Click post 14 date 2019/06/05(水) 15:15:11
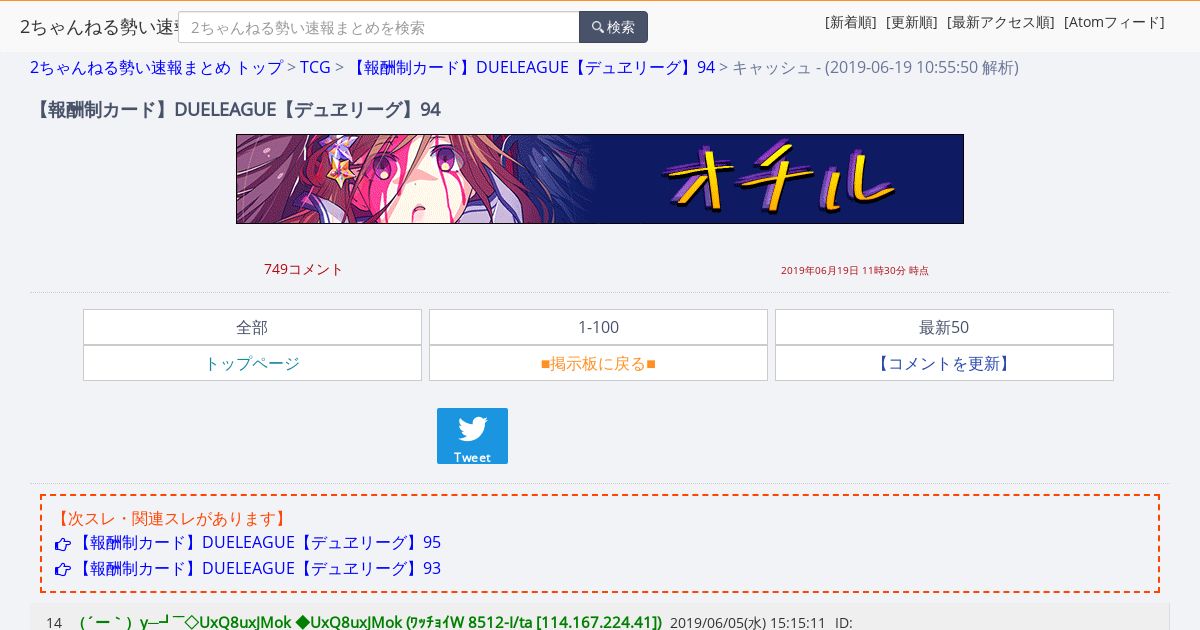The image size is (1200, 630). (x=747, y=623)
